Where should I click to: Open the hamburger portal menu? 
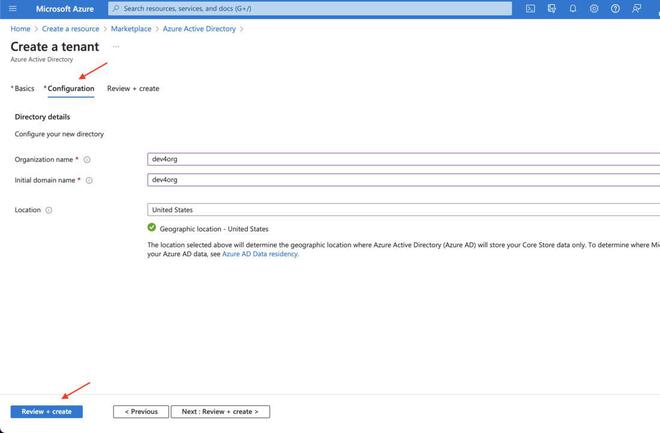point(13,8)
